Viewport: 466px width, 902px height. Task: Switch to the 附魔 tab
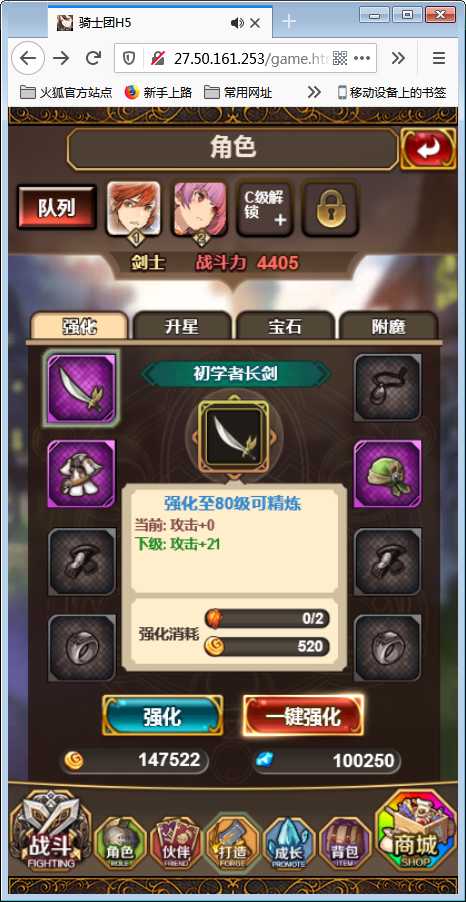(388, 326)
